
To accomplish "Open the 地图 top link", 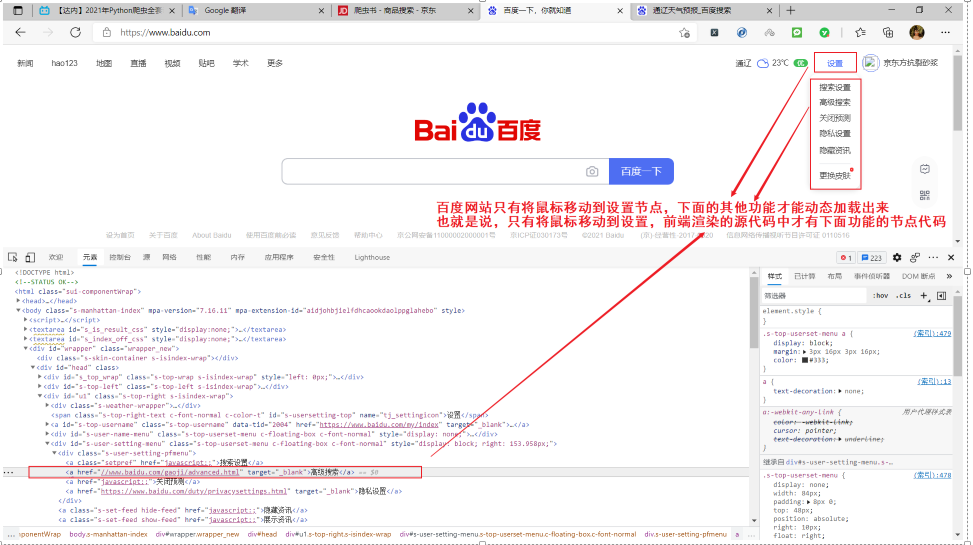I will click(x=104, y=63).
